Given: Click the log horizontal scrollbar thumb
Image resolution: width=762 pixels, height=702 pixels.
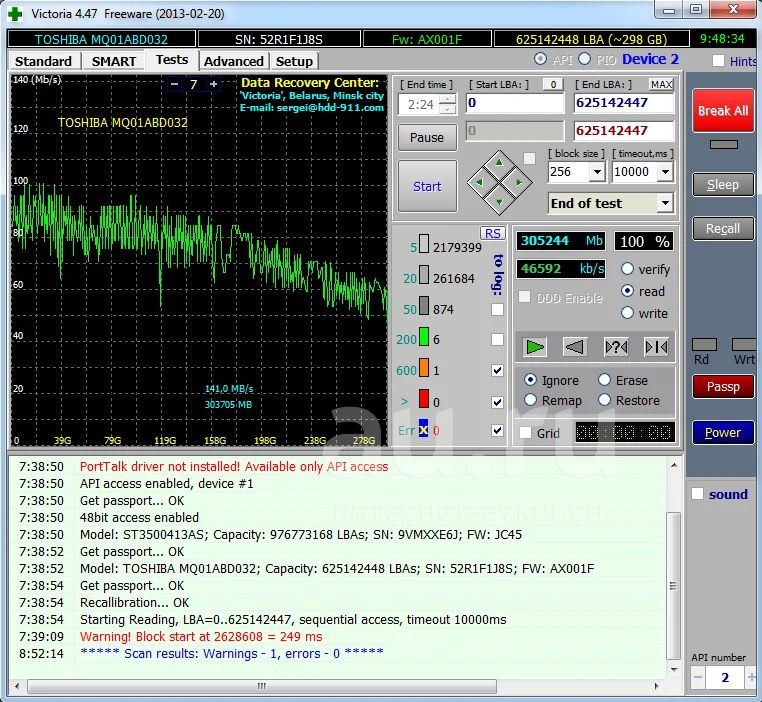Looking at the screenshot, I should pyautogui.click(x=262, y=686).
